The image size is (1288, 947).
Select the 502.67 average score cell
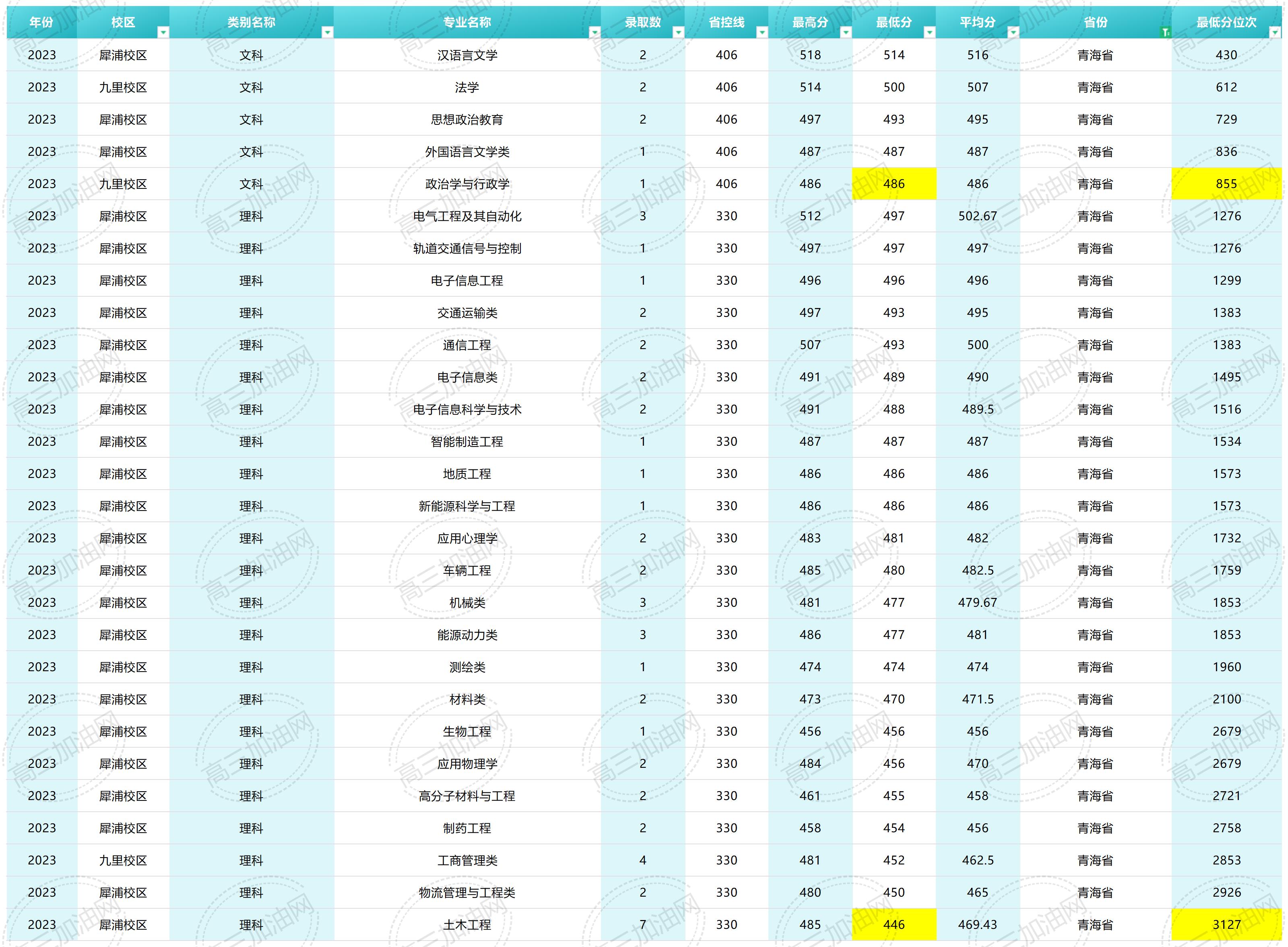978,216
